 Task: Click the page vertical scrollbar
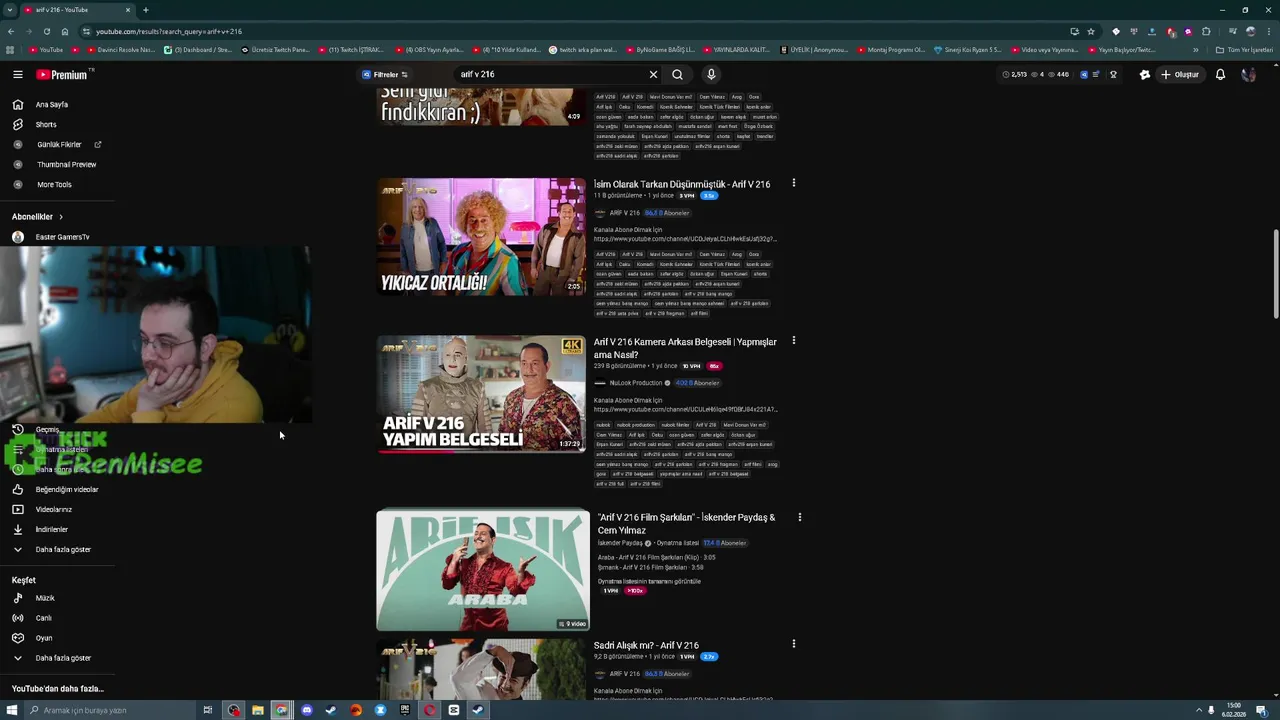pyautogui.click(x=1275, y=275)
